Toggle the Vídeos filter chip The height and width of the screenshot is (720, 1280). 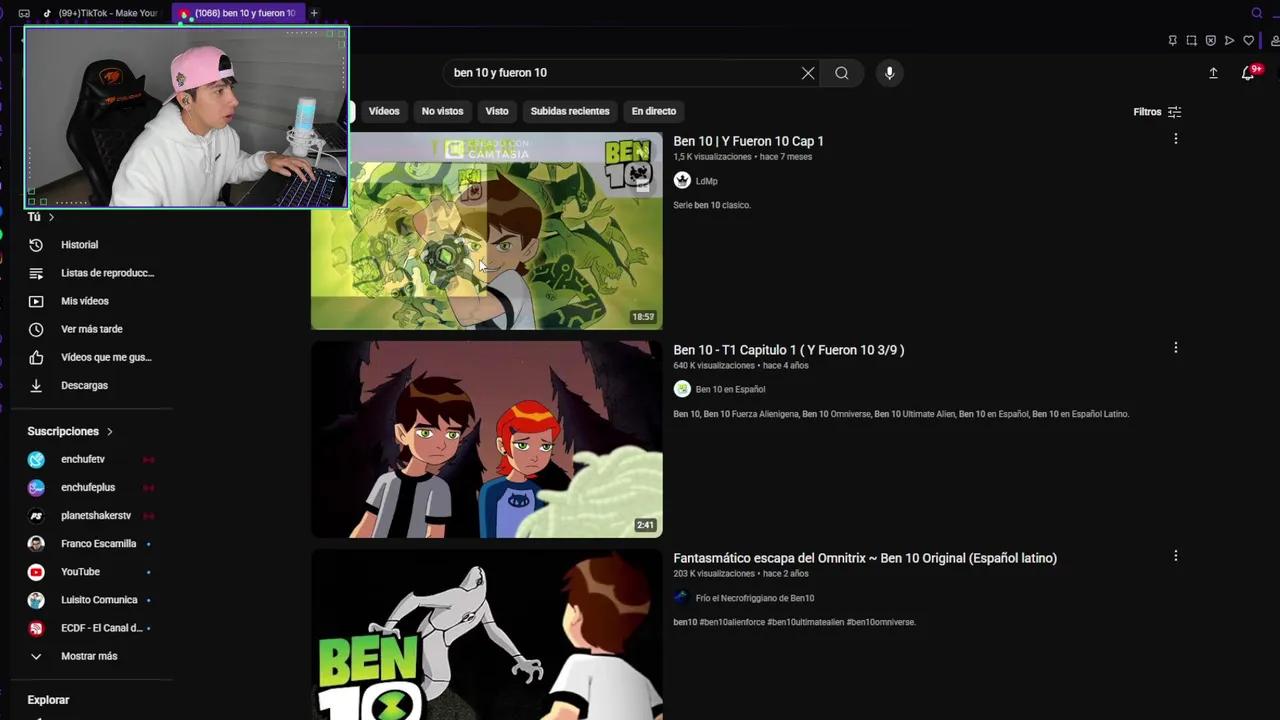[x=384, y=111]
